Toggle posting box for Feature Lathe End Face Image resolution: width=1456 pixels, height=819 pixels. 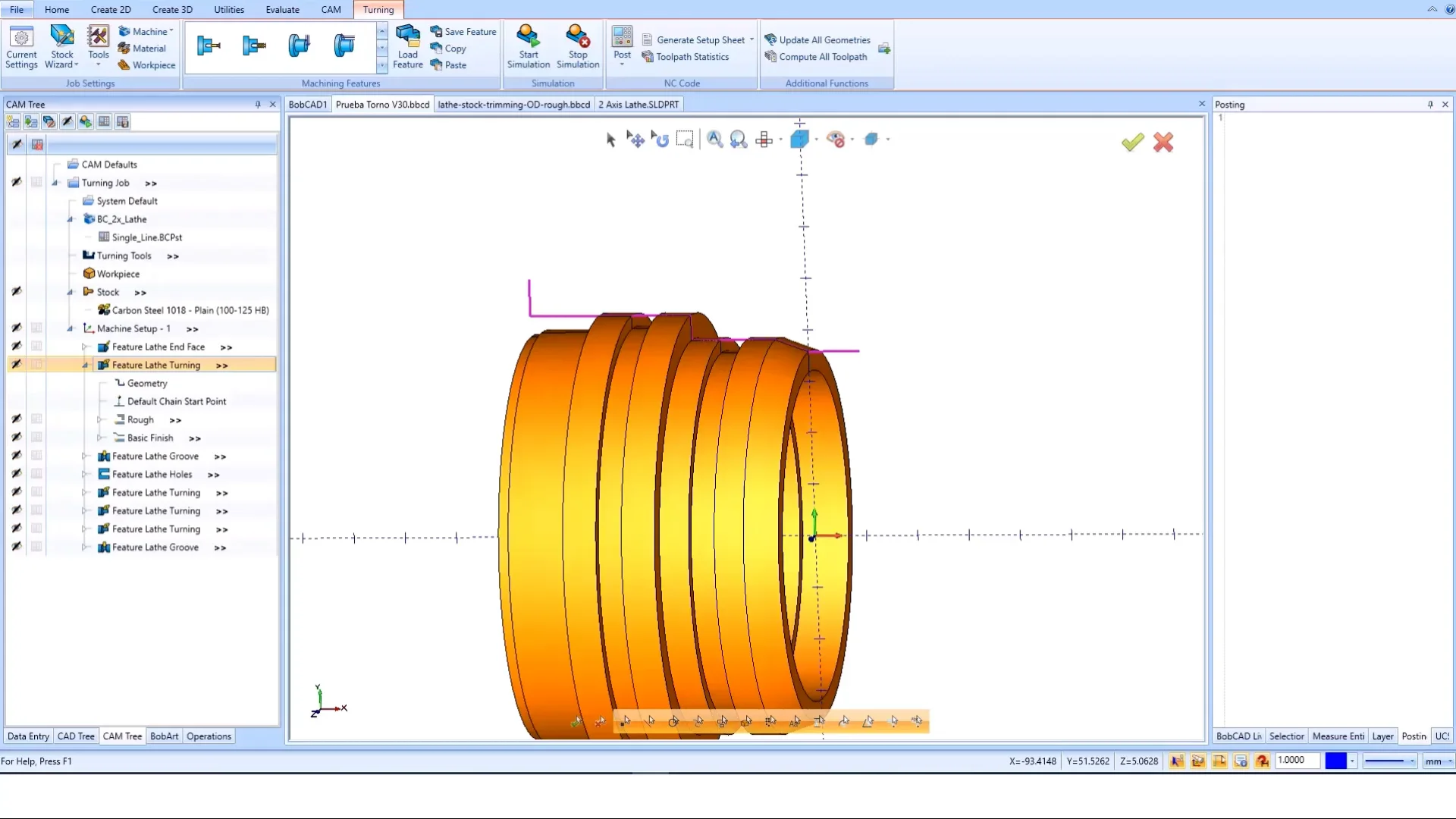point(36,347)
